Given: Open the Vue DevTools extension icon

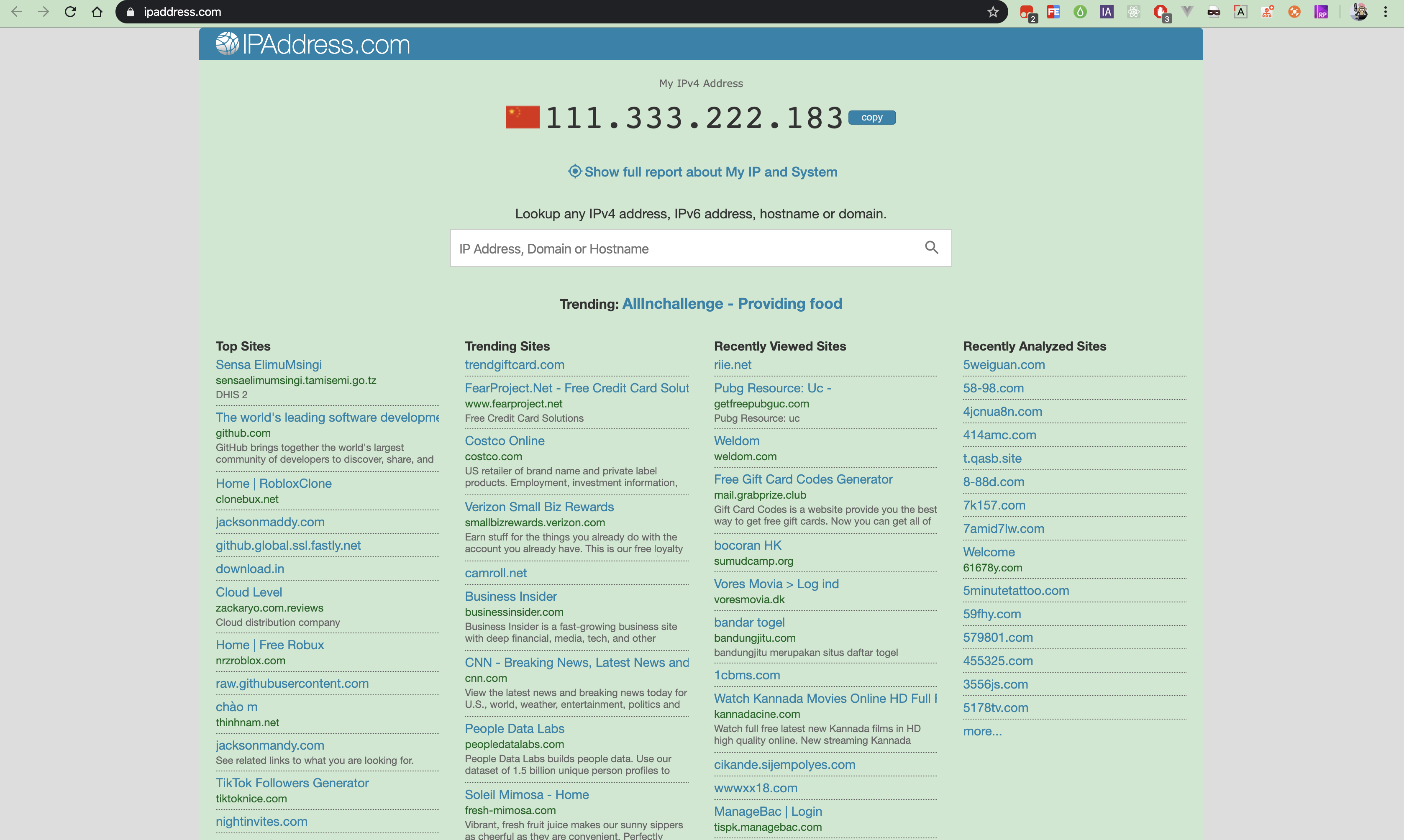Looking at the screenshot, I should pos(1187,11).
